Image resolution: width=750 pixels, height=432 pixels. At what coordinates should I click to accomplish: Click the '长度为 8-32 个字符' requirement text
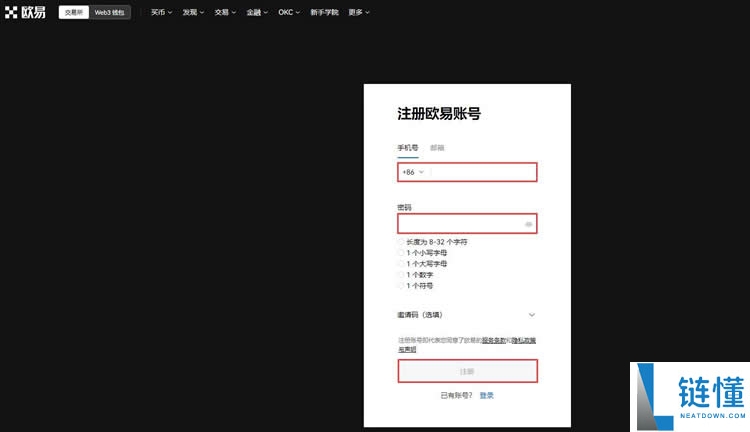pyautogui.click(x=437, y=242)
